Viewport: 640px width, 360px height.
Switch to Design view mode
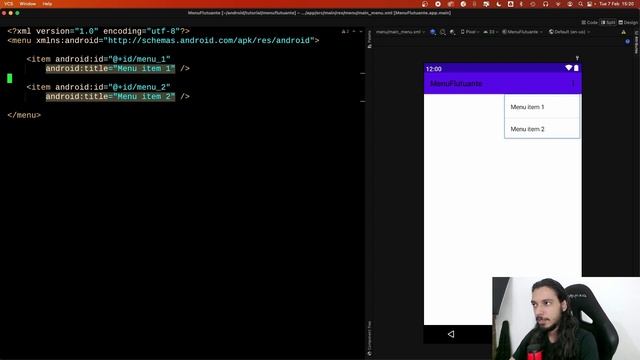click(x=628, y=22)
